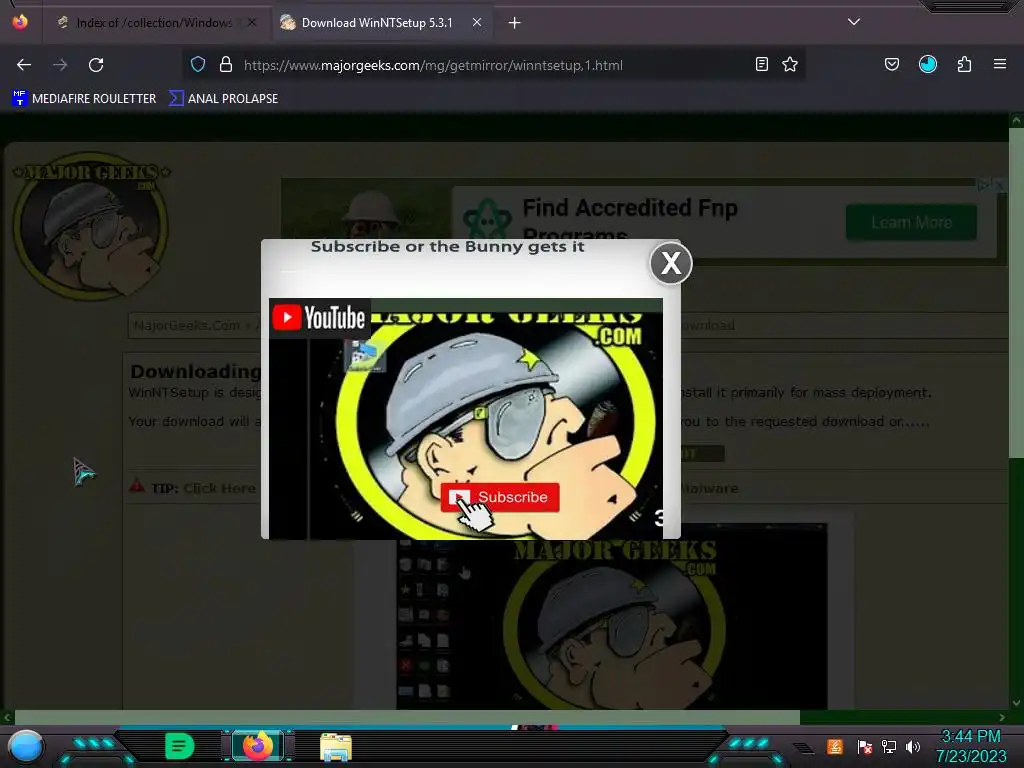Screen dimensions: 1024x768
Task: Click Learn More on the ad banner
Action: click(911, 223)
